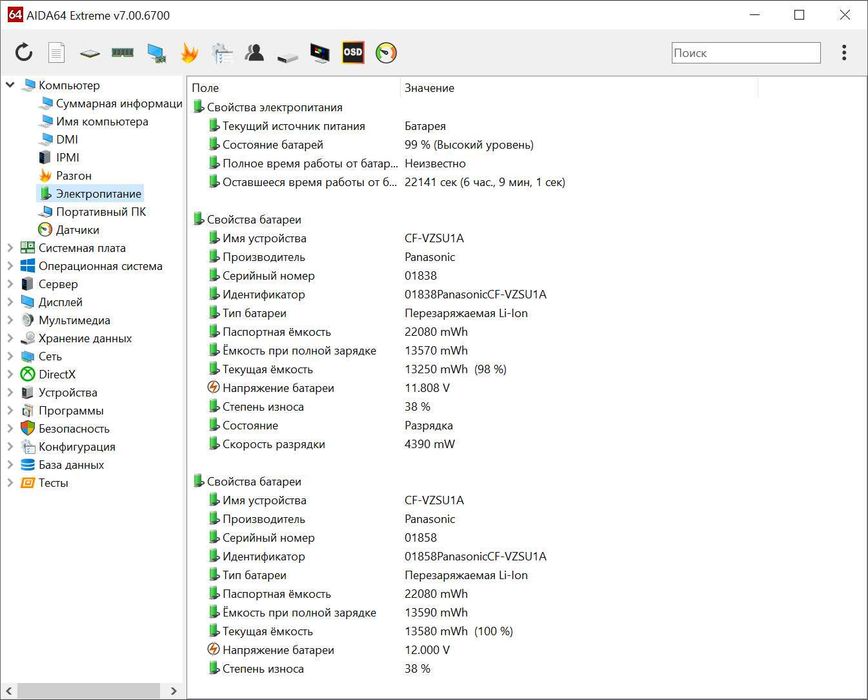868x700 pixels.
Task: Select Суммарная информация in the tree
Action: coord(111,103)
